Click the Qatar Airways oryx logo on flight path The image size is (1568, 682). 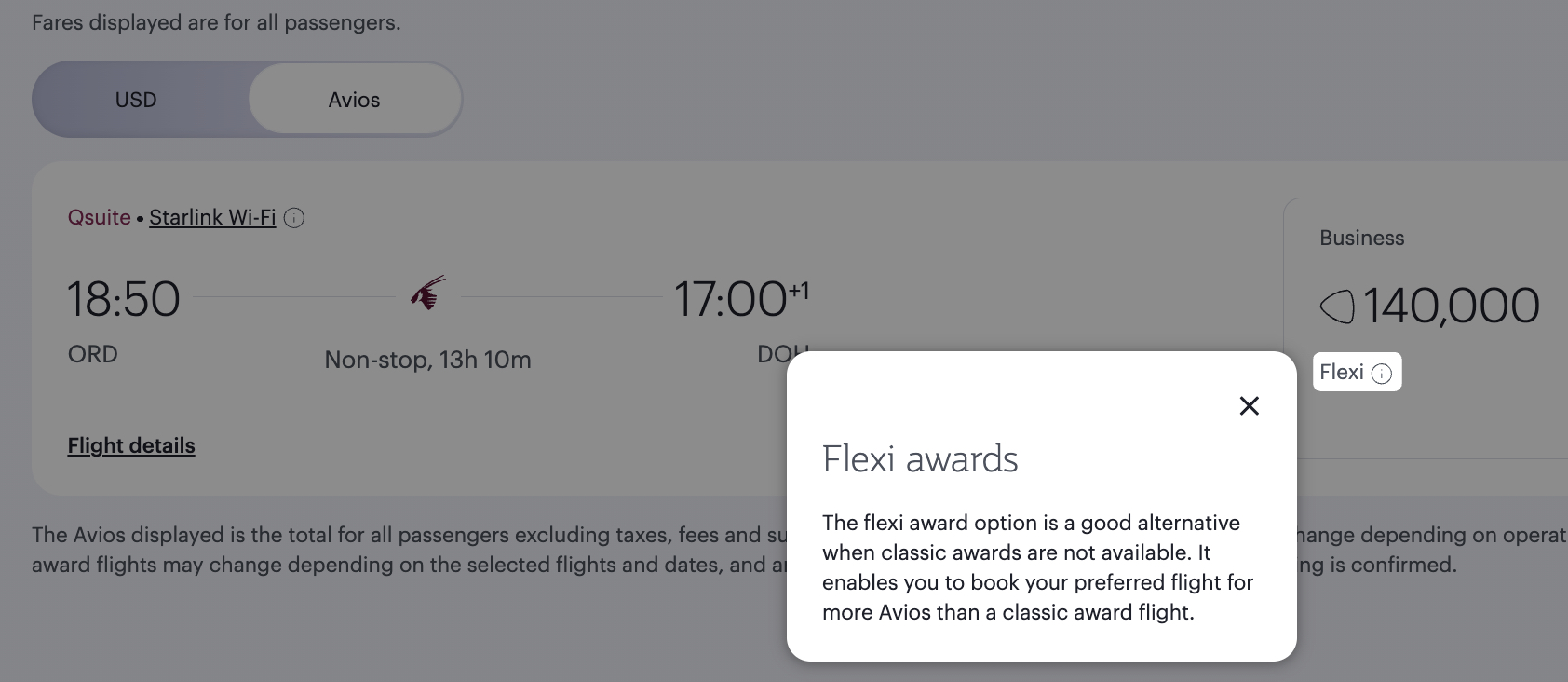[427, 293]
